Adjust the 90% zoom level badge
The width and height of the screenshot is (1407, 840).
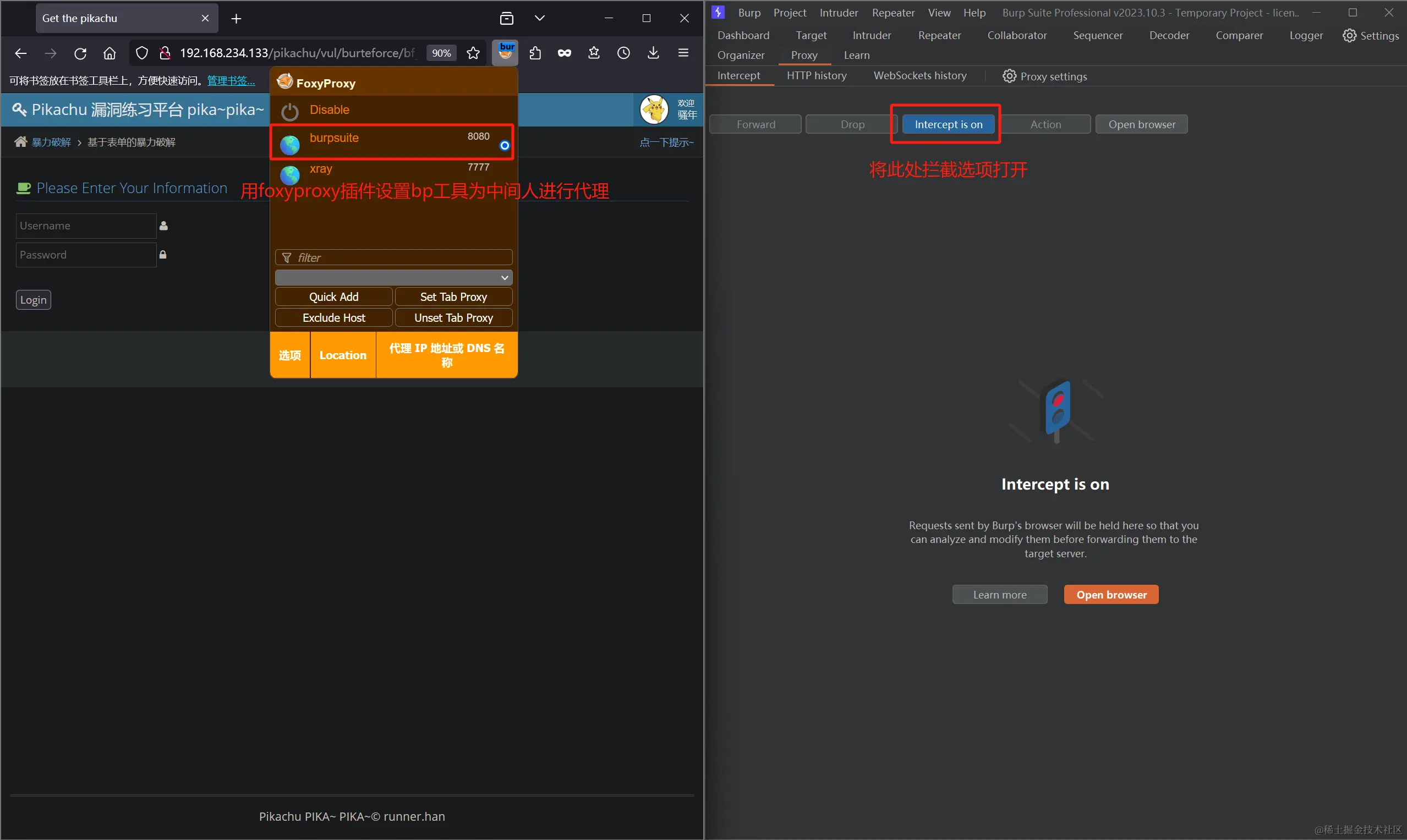(441, 53)
